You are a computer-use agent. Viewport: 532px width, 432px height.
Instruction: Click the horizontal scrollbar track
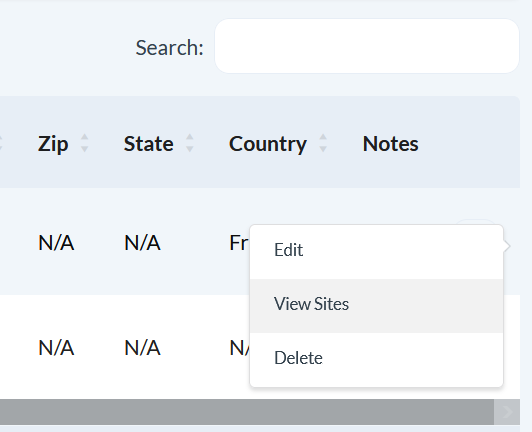[247, 412]
